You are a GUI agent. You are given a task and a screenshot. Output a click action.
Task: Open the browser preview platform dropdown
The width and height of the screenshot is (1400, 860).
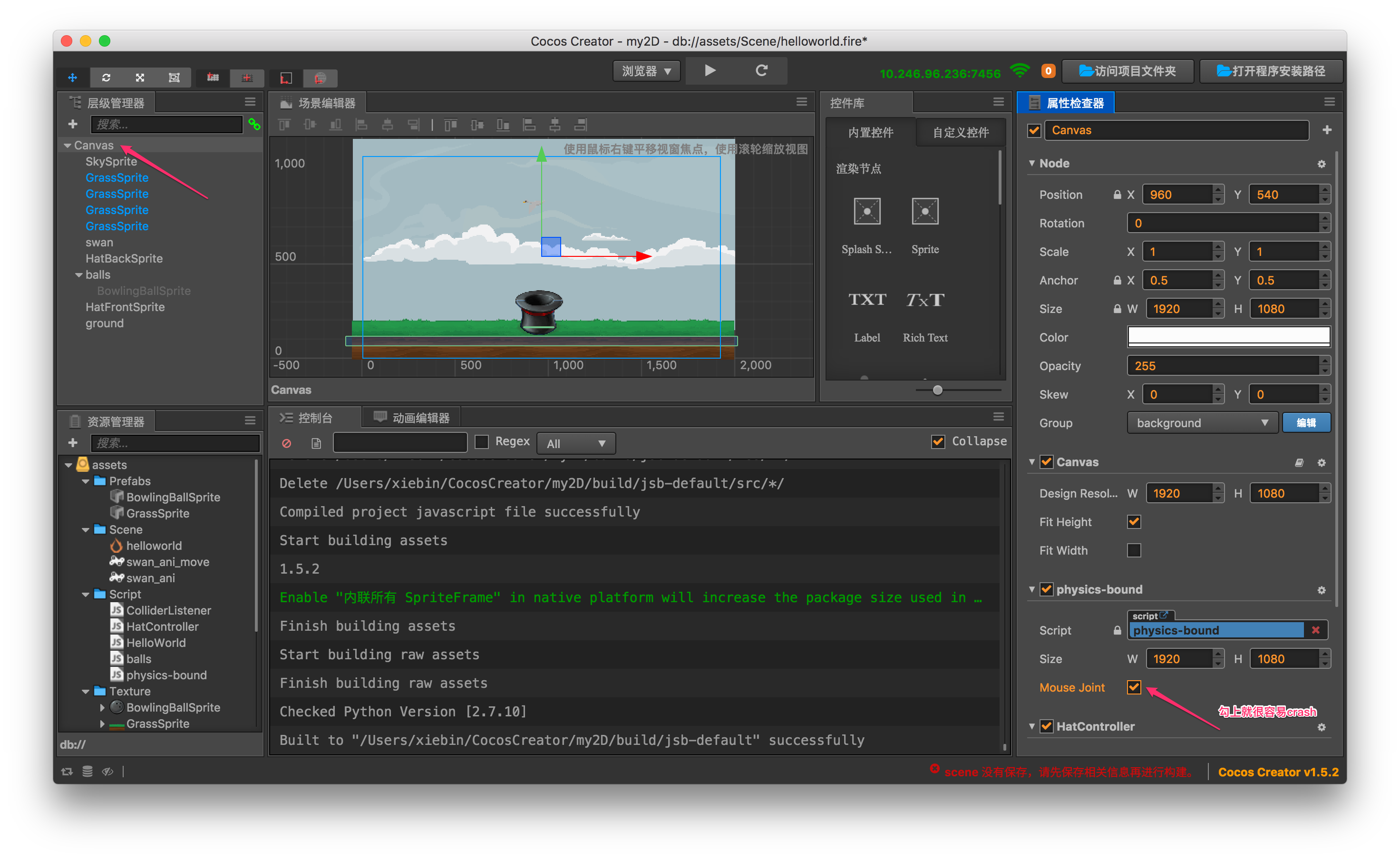pyautogui.click(x=647, y=71)
